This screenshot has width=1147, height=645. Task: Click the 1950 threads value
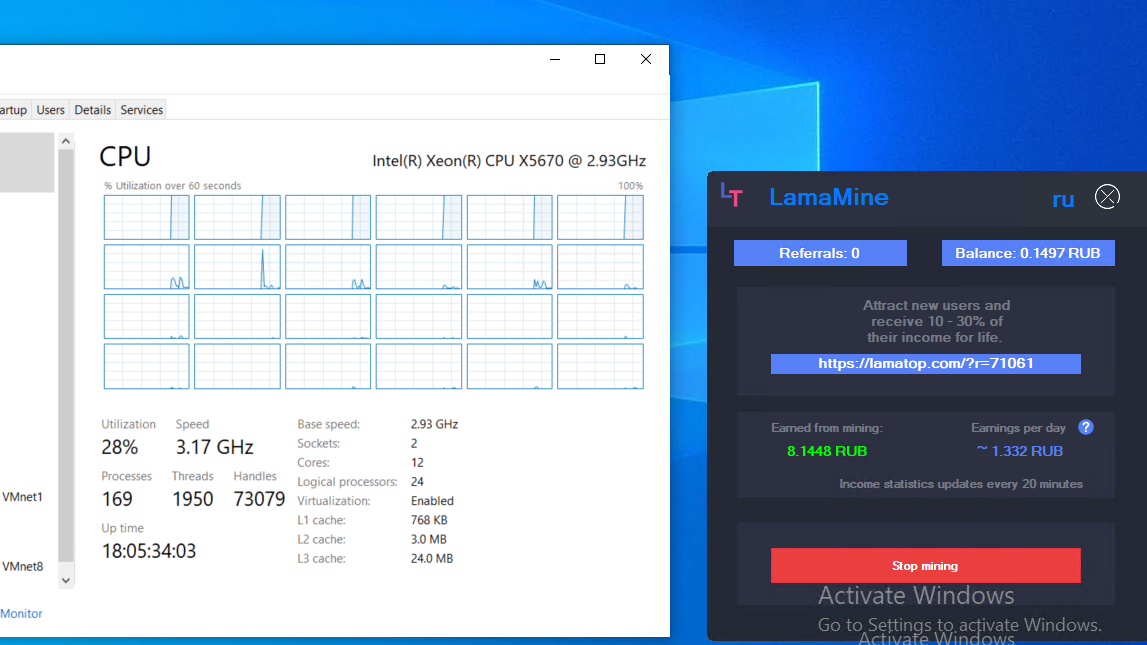tap(192, 499)
